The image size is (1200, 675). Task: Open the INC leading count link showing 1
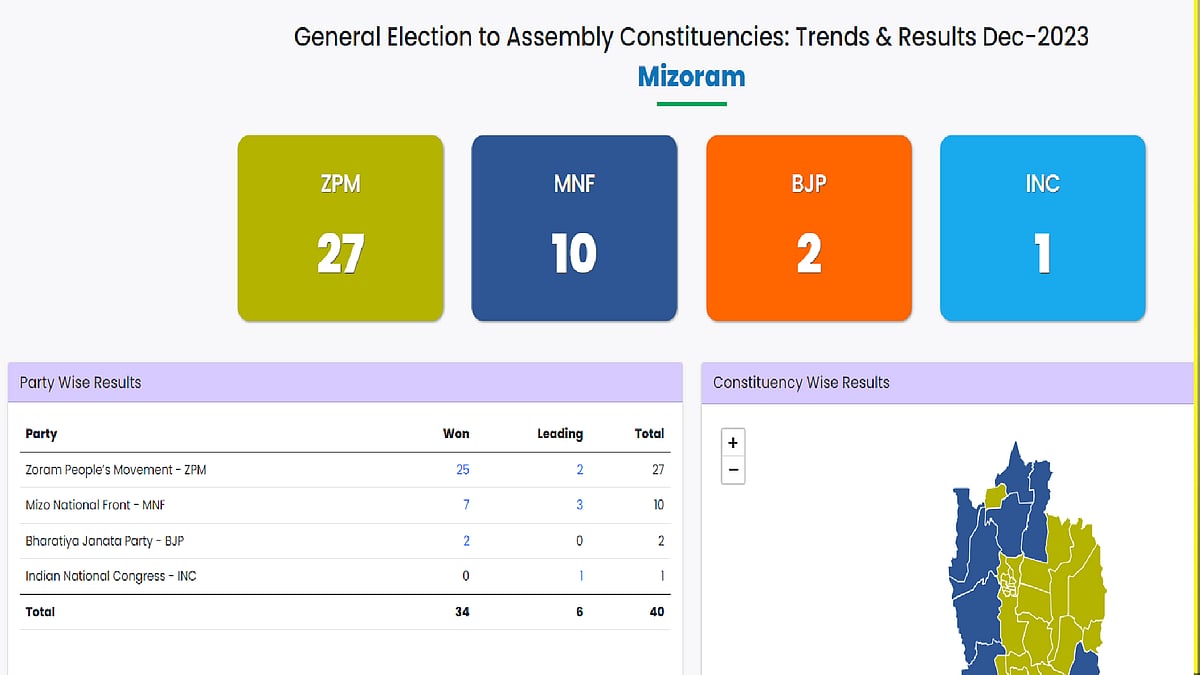581,576
